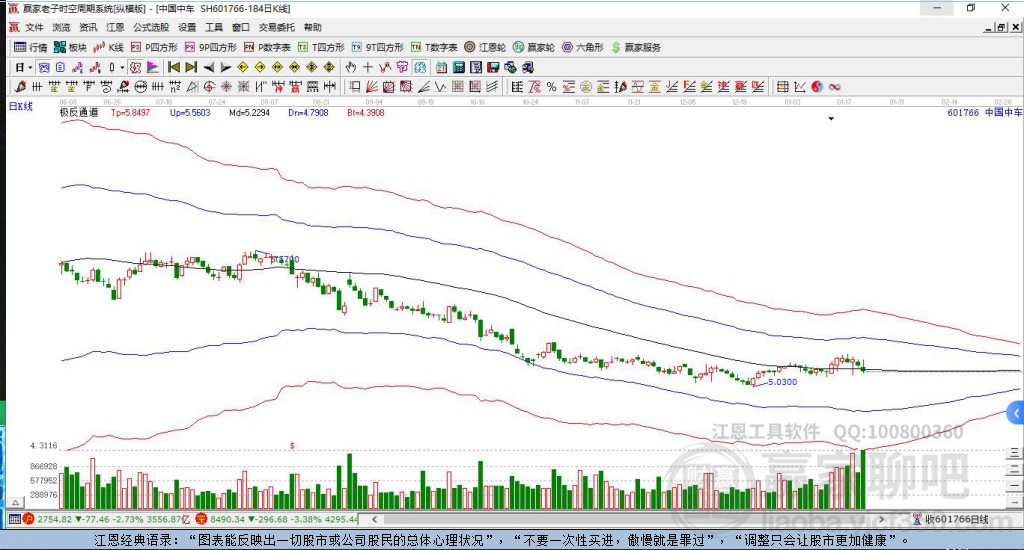Click the blue side panel expand chevron
Viewport: 1024px width, 550px height.
click(x=1016, y=413)
